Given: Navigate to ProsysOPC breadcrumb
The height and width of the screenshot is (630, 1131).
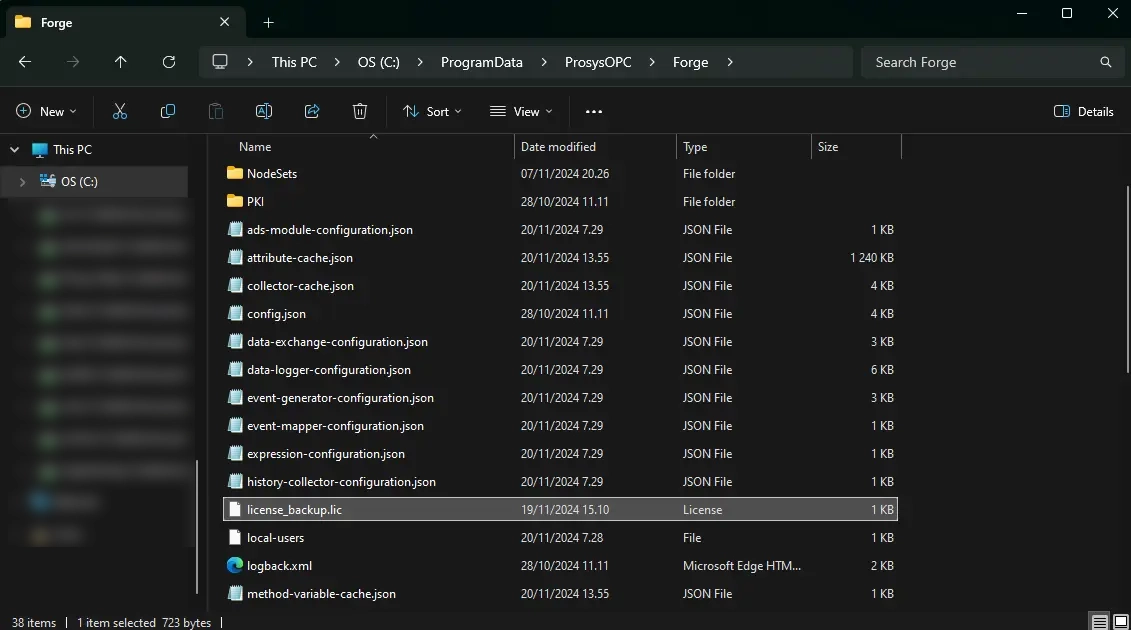Looking at the screenshot, I should [x=598, y=62].
